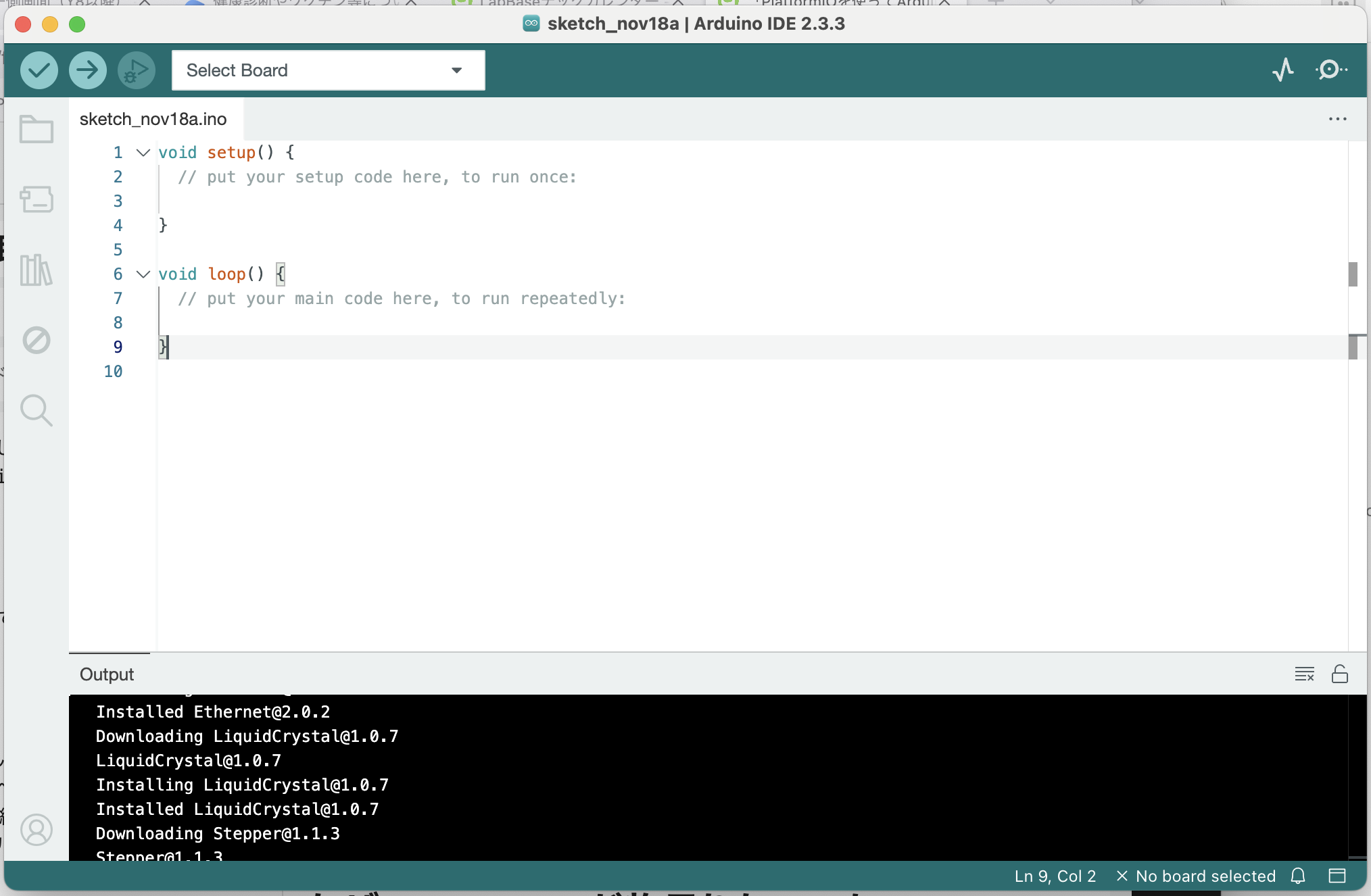Select the sketch_nov18a.ino tab
The height and width of the screenshot is (896, 1371).
tap(153, 119)
